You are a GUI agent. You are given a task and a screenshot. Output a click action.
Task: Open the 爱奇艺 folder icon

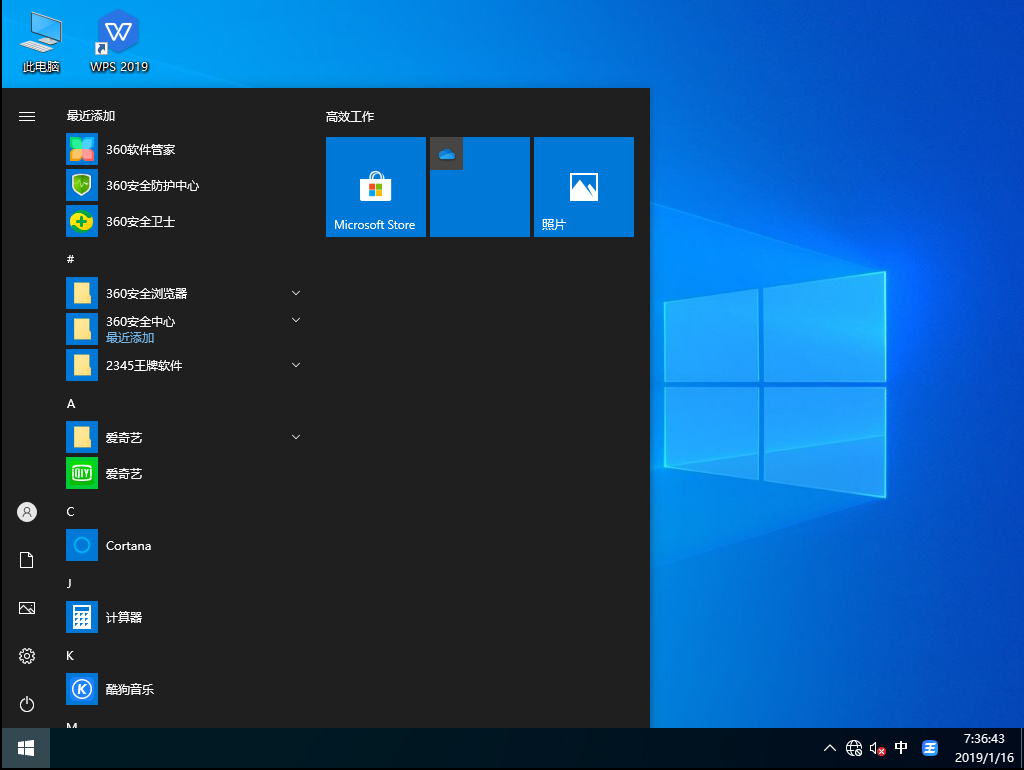[x=82, y=437]
